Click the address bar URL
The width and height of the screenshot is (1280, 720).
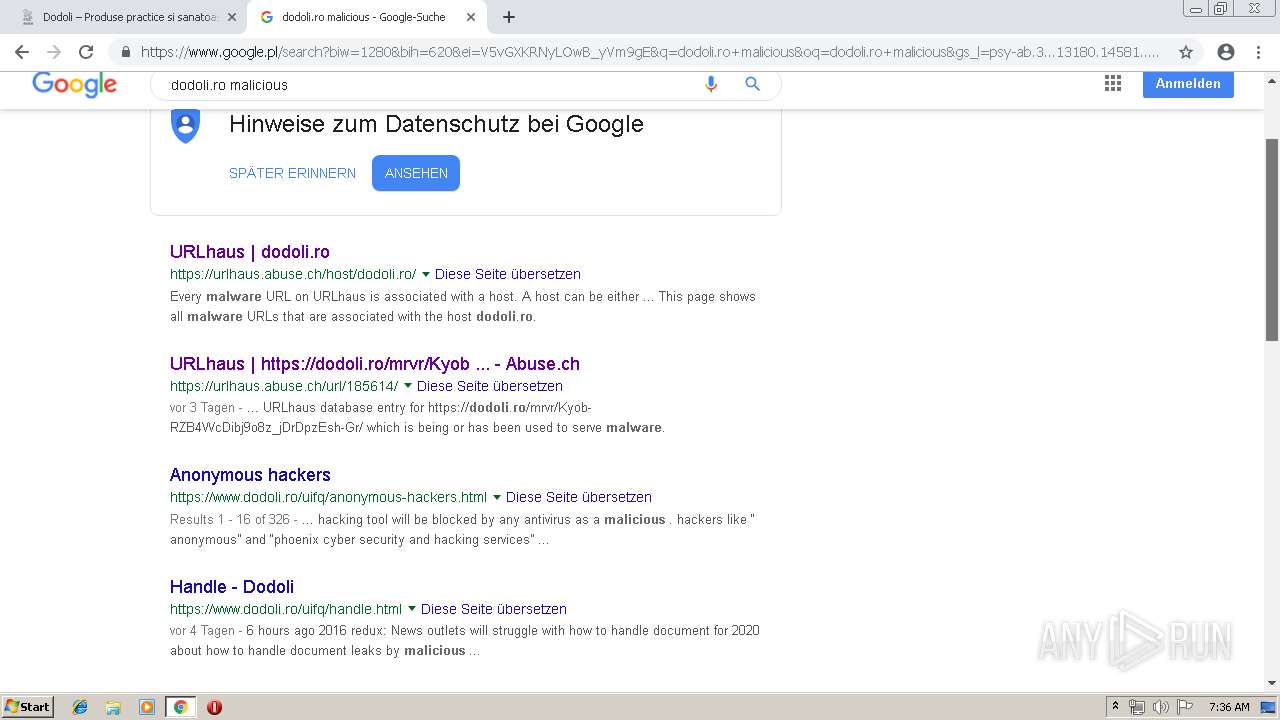tap(650, 52)
